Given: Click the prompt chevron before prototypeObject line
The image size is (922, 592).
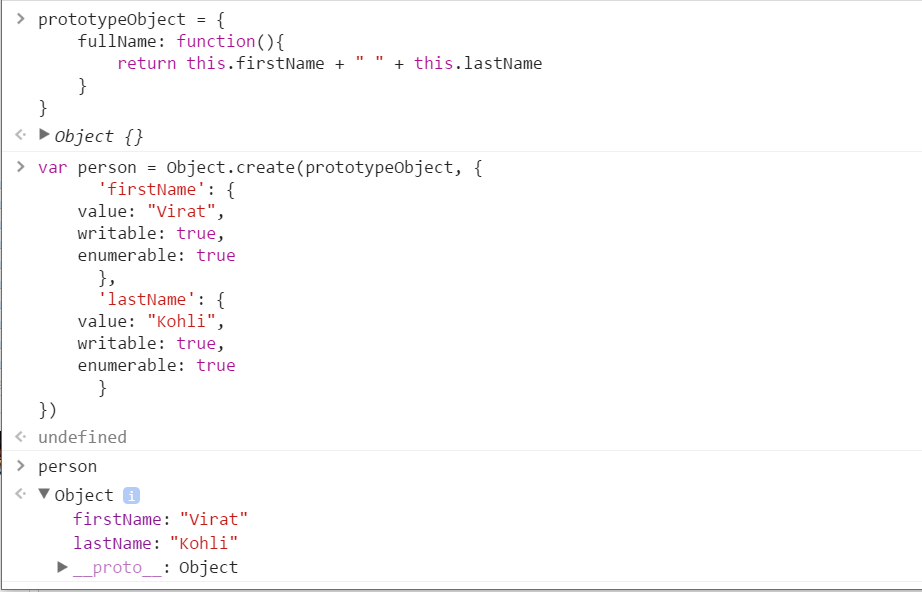Looking at the screenshot, I should click(21, 17).
